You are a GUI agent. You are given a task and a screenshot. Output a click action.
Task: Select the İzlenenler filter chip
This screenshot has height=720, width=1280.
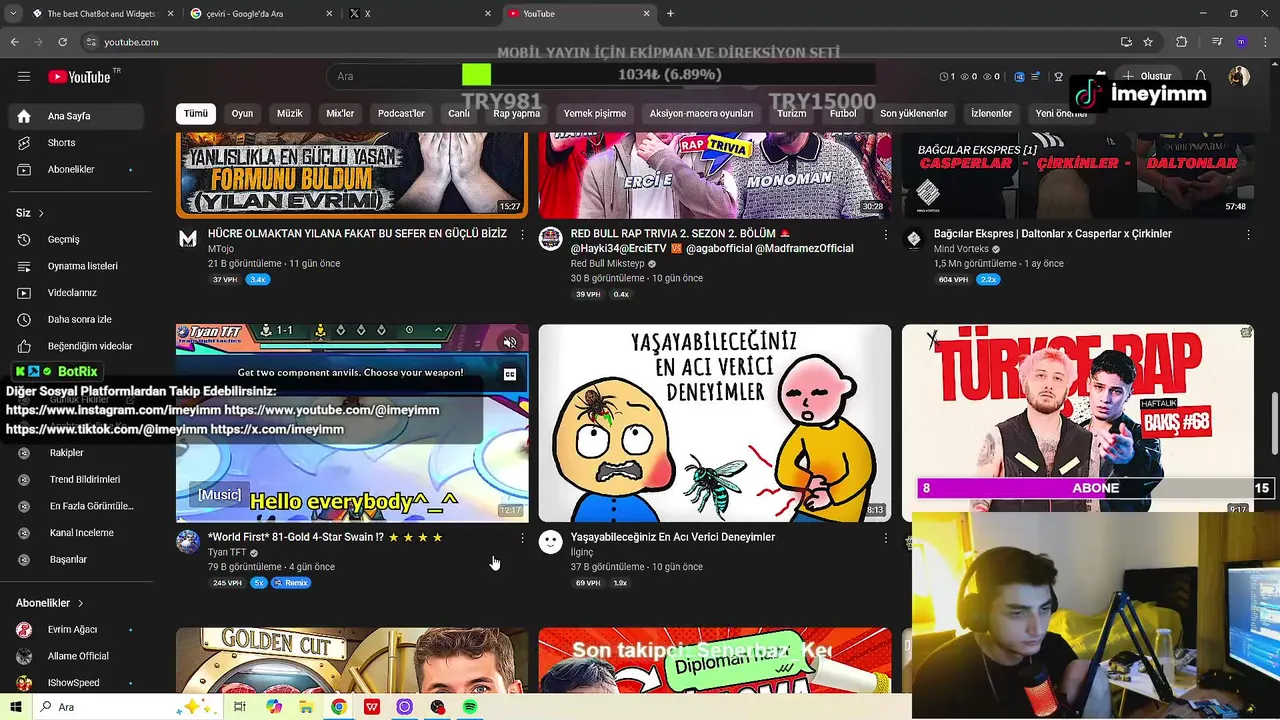[x=991, y=113]
